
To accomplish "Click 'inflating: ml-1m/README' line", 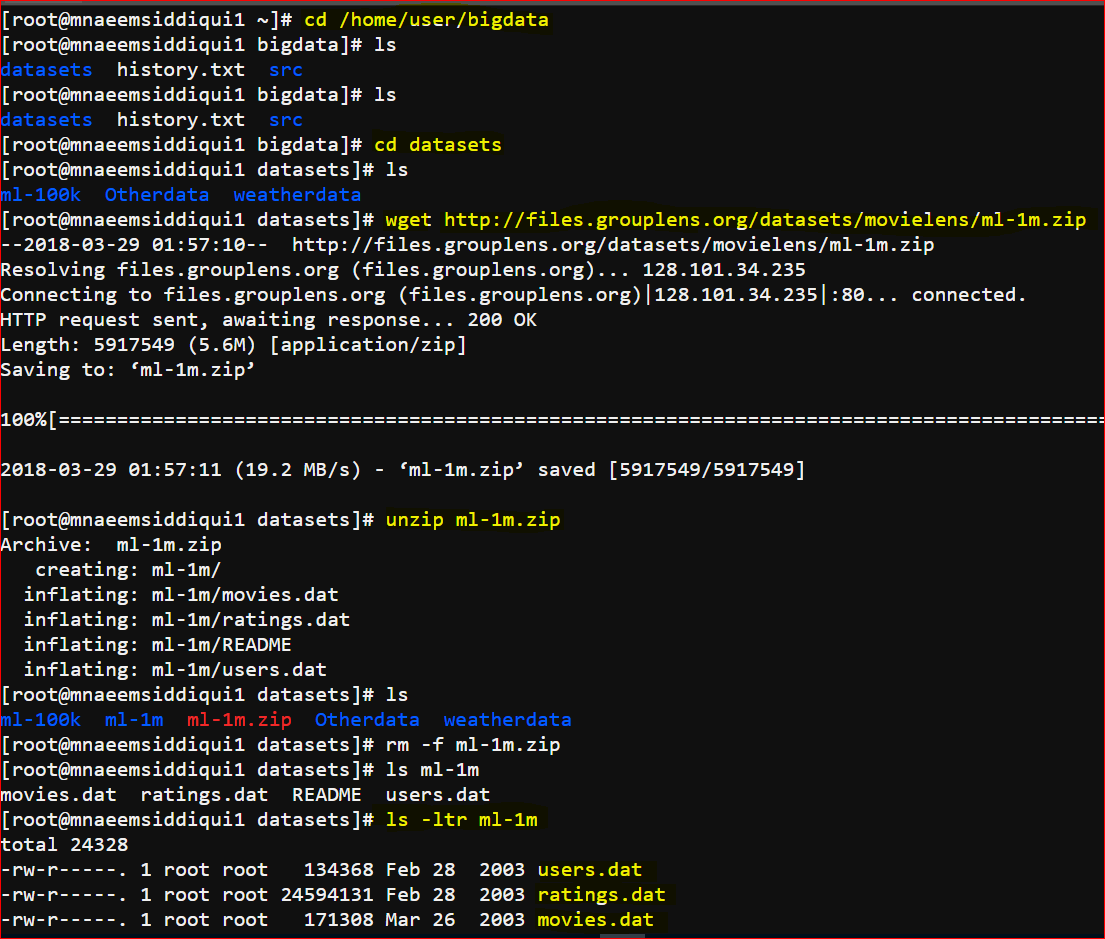I will click(x=158, y=645).
